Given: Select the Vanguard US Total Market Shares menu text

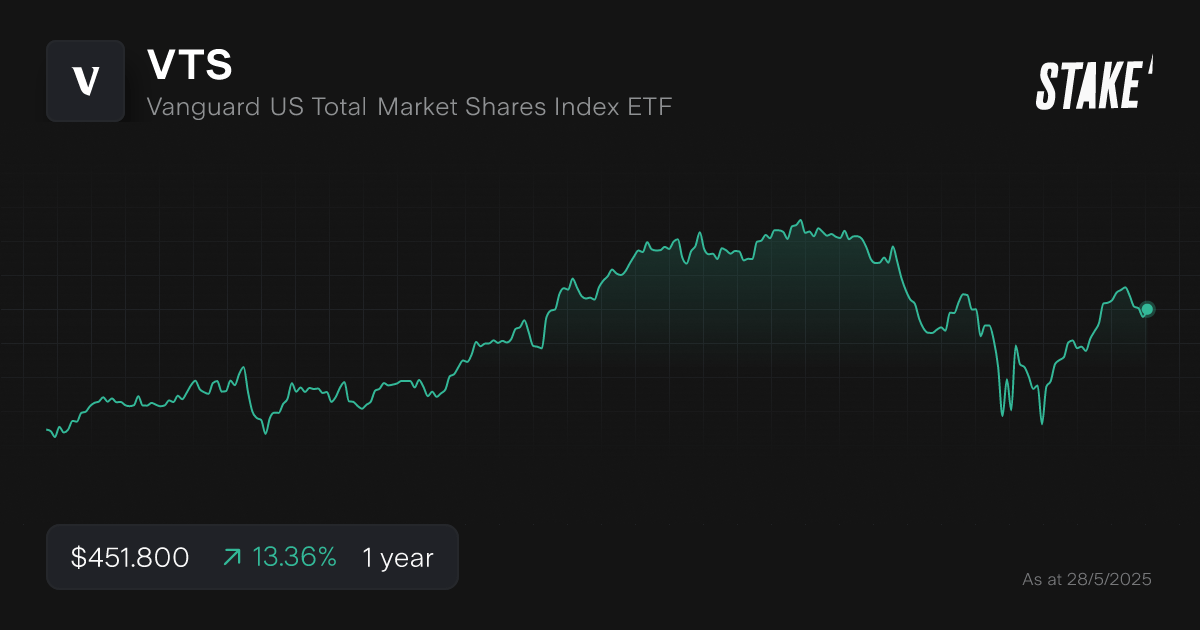Looking at the screenshot, I should coord(409,107).
